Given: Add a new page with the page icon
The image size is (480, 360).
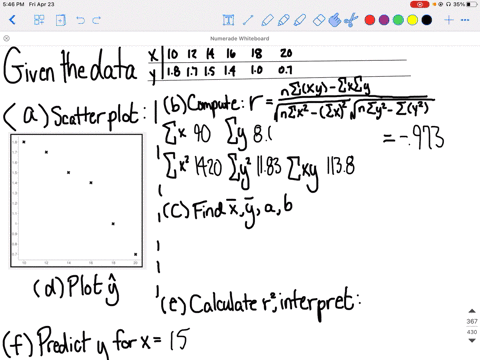Looking at the screenshot, I should click(60, 20).
